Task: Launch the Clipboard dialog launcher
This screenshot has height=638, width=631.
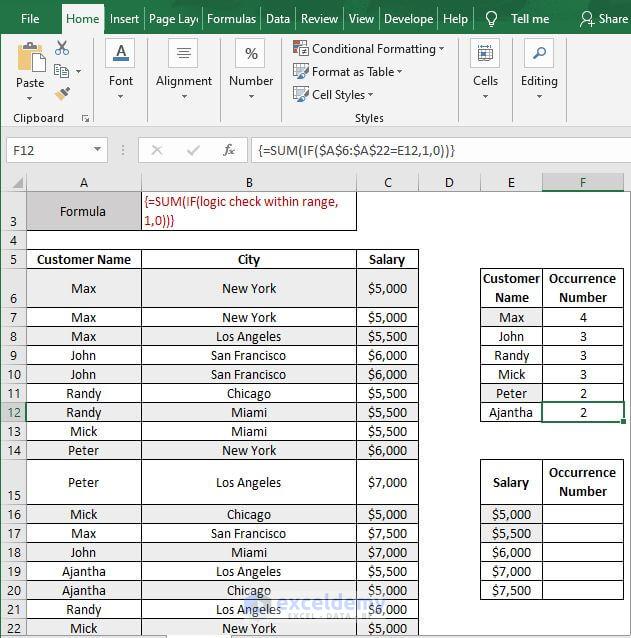Action: [85, 118]
